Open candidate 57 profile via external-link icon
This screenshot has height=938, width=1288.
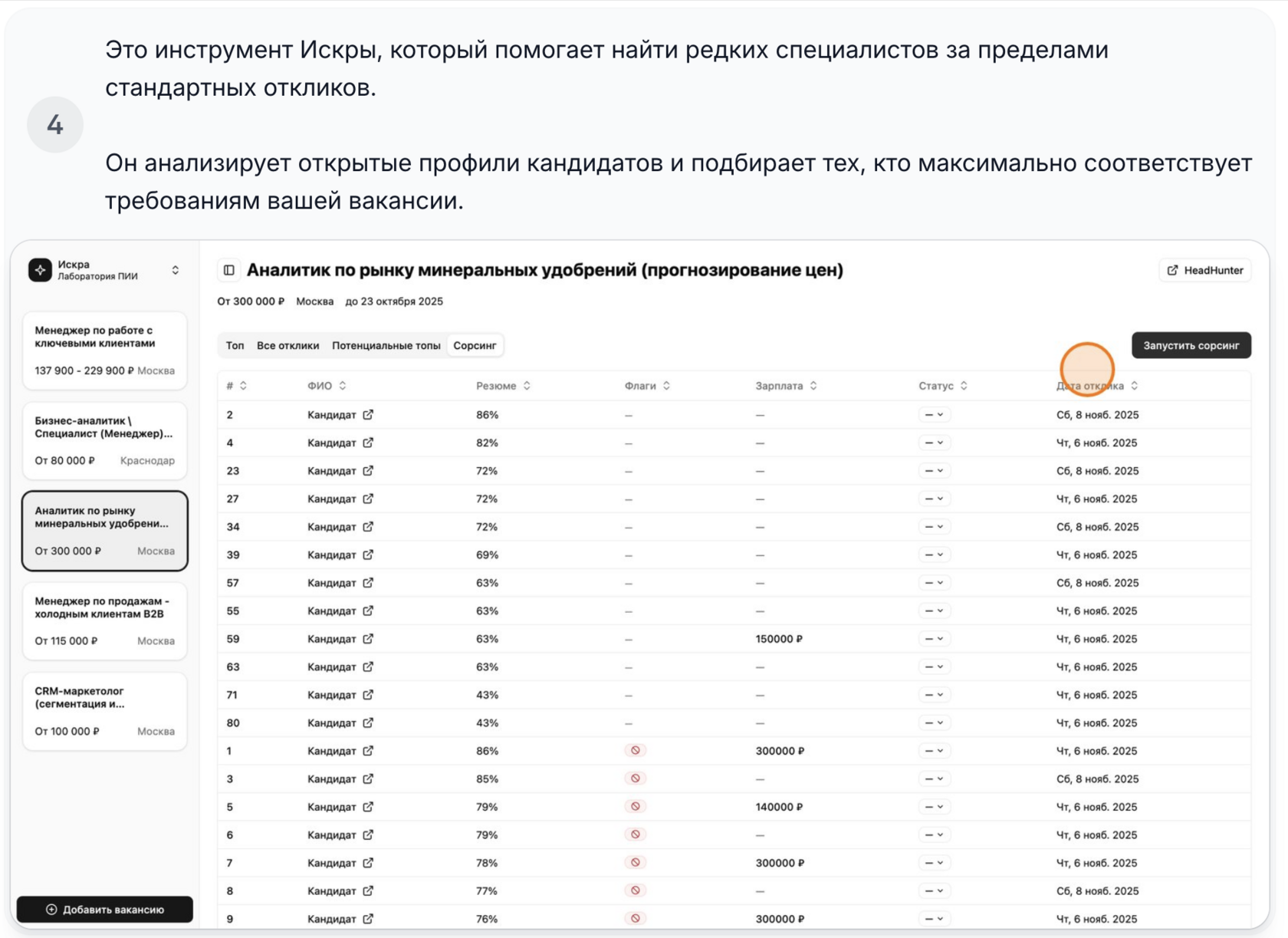coord(368,583)
